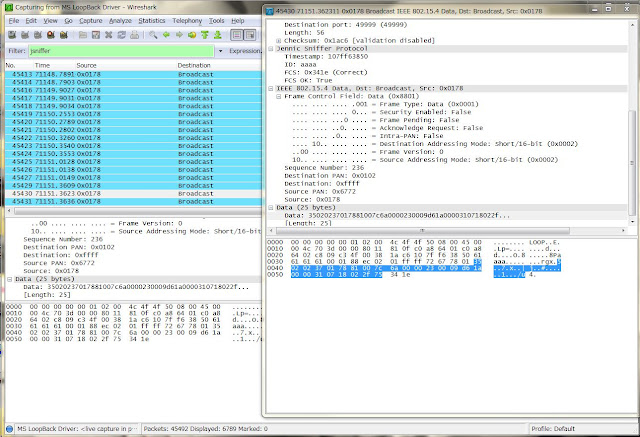
Task: Collapse Data (25 bytes) in detail window
Action: click(x=271, y=208)
